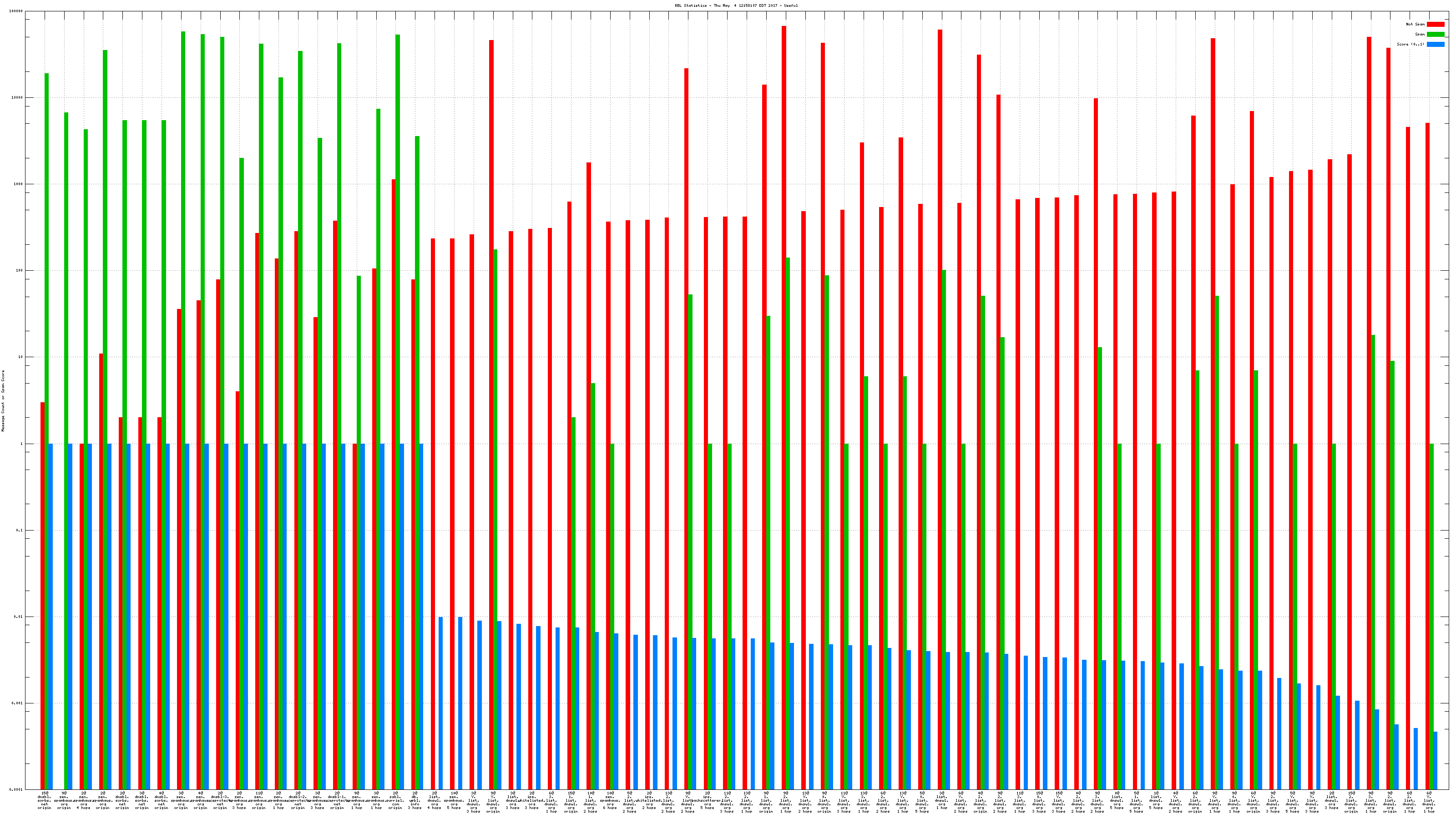The height and width of the screenshot is (819, 1456).
Task: Click the 10@ zen.spamhaus.org 5 hops label
Action: (x=454, y=800)
